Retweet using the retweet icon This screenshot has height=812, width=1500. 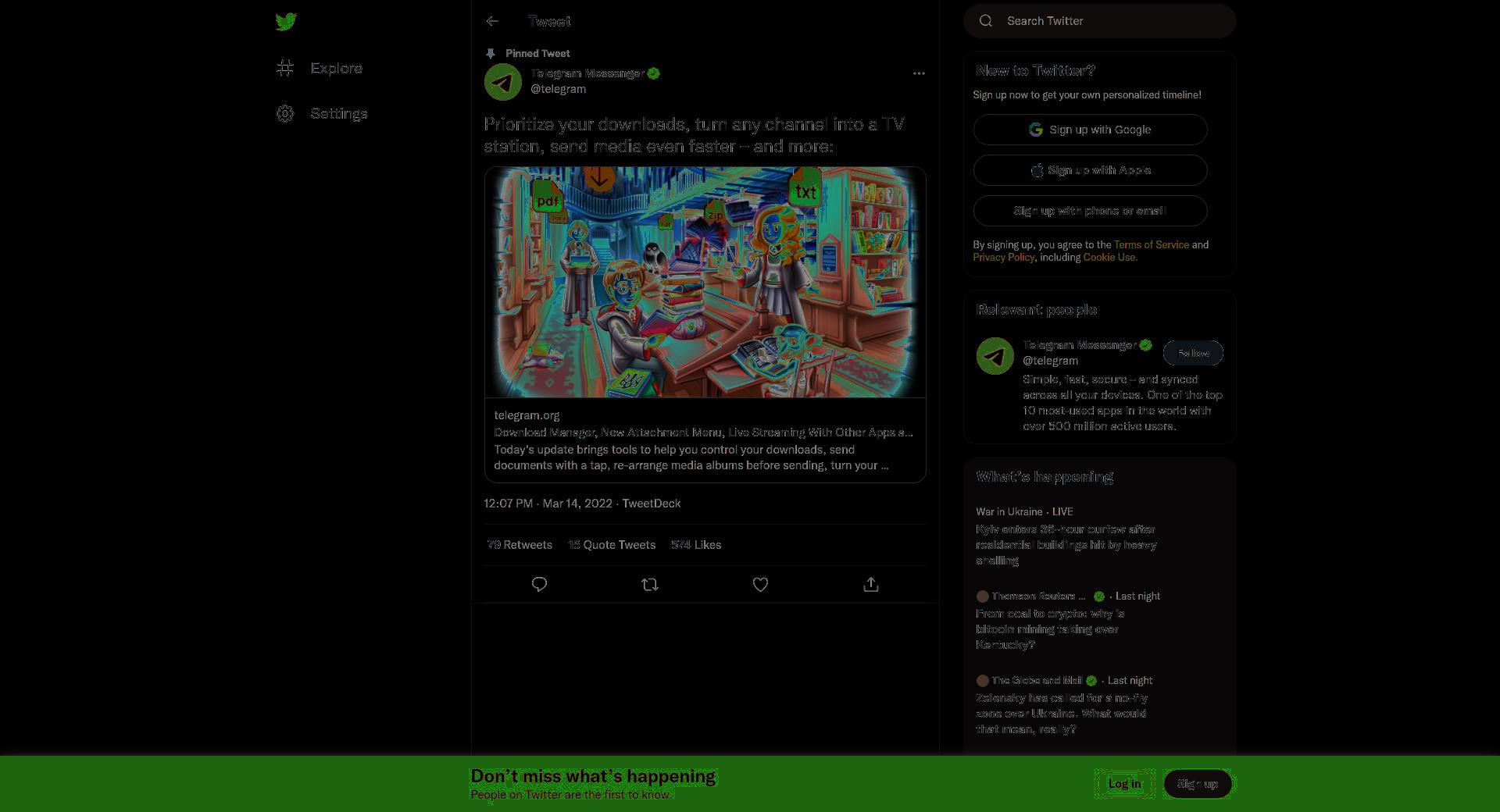point(650,584)
